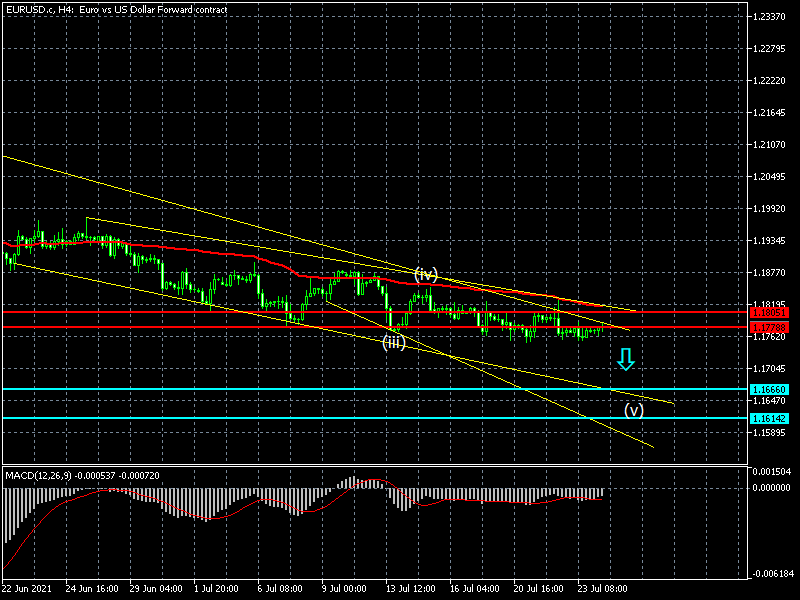Click the cyan 1.16660 price tag

[x=767, y=389]
